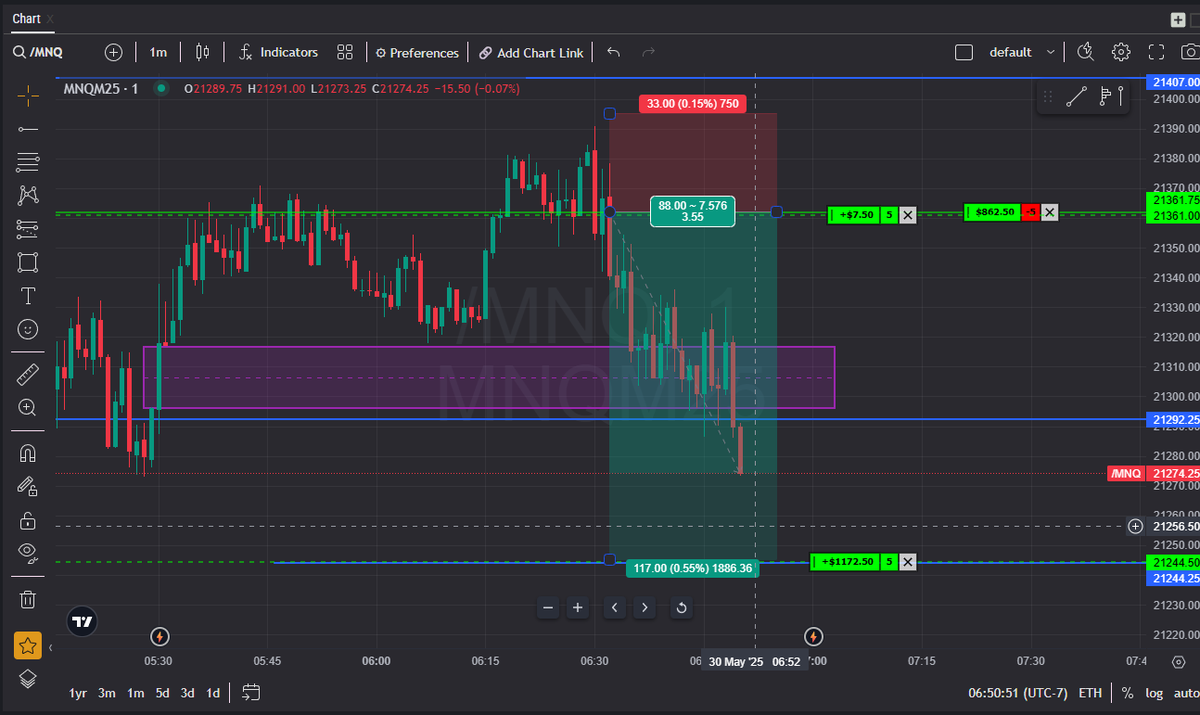1200x715 pixels.
Task: Pick the trend line tool in floating toolbar
Action: pos(1077,97)
